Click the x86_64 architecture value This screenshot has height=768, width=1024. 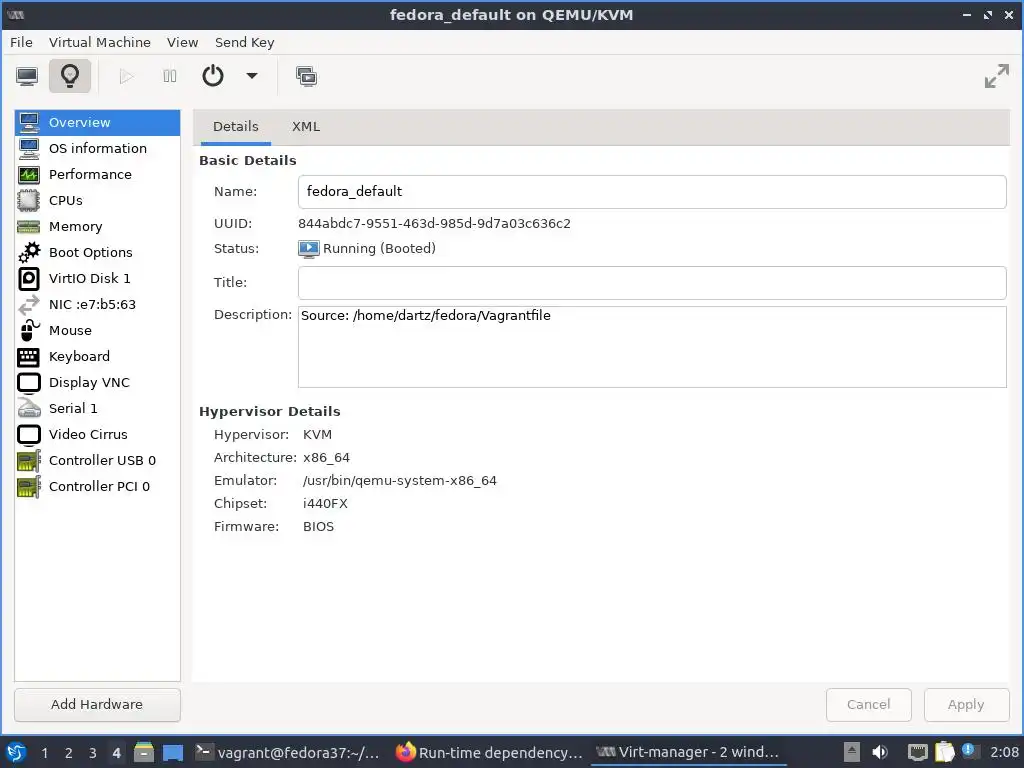click(x=327, y=458)
